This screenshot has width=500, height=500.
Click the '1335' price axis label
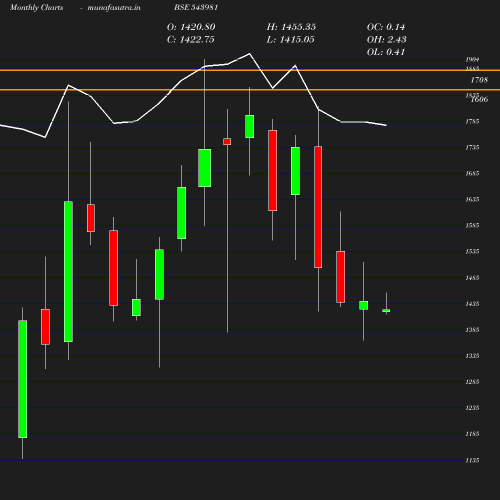pyautogui.click(x=472, y=356)
